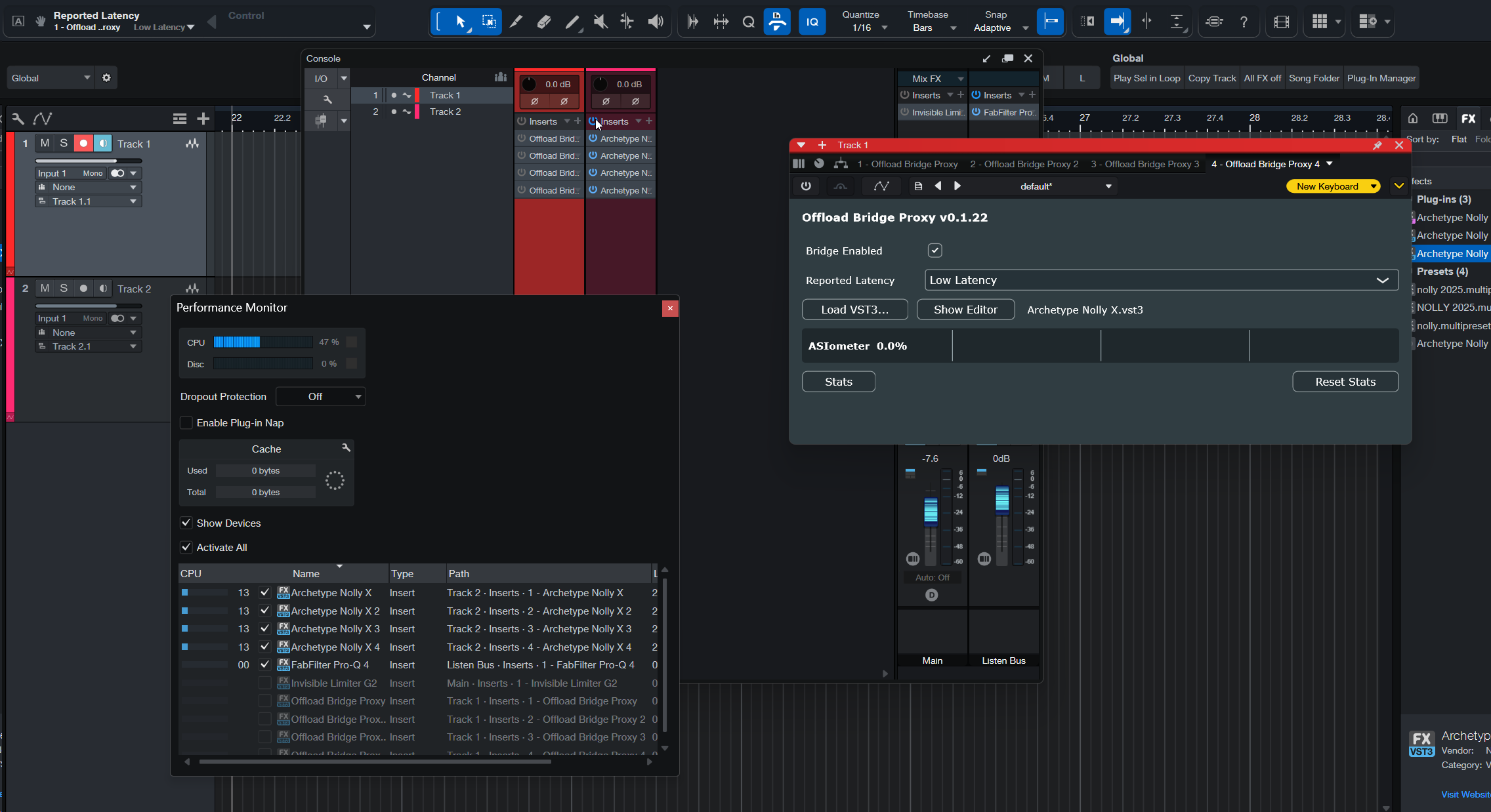Open Reported Latency Low Latency dropdown
Viewport: 1491px width, 812px height.
point(1161,280)
